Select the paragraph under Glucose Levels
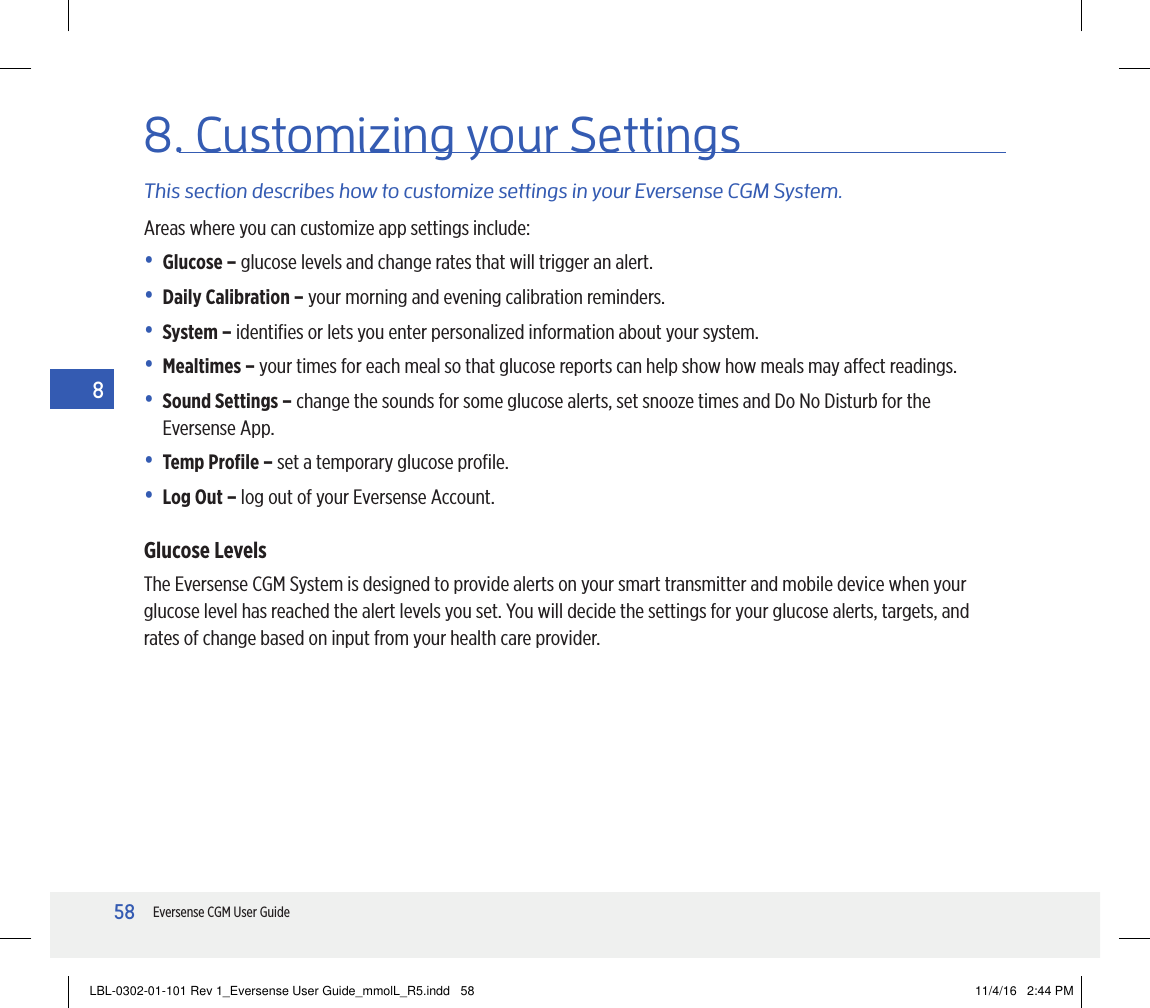This screenshot has width=1150, height=1008. click(x=556, y=611)
